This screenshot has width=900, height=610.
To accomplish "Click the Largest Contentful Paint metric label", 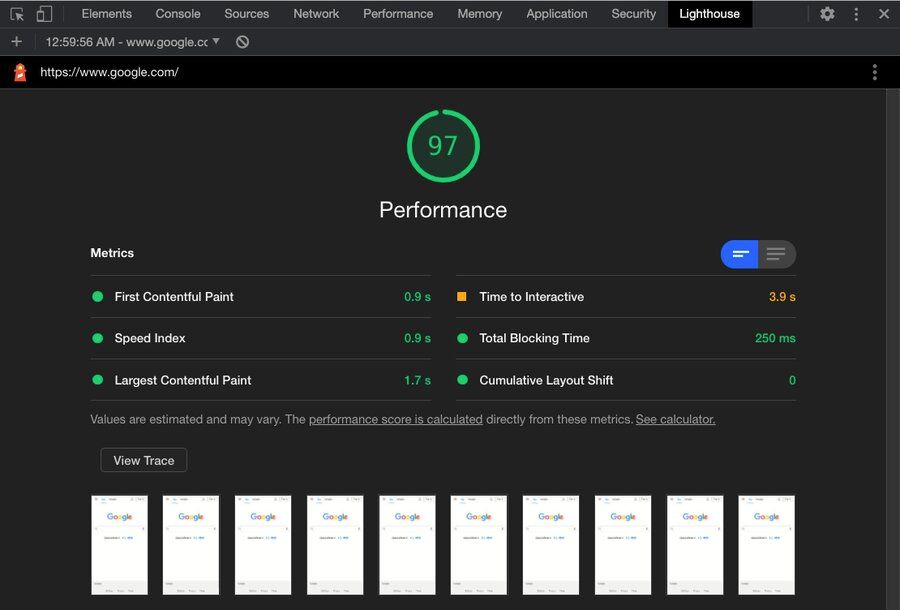I will (x=183, y=380).
